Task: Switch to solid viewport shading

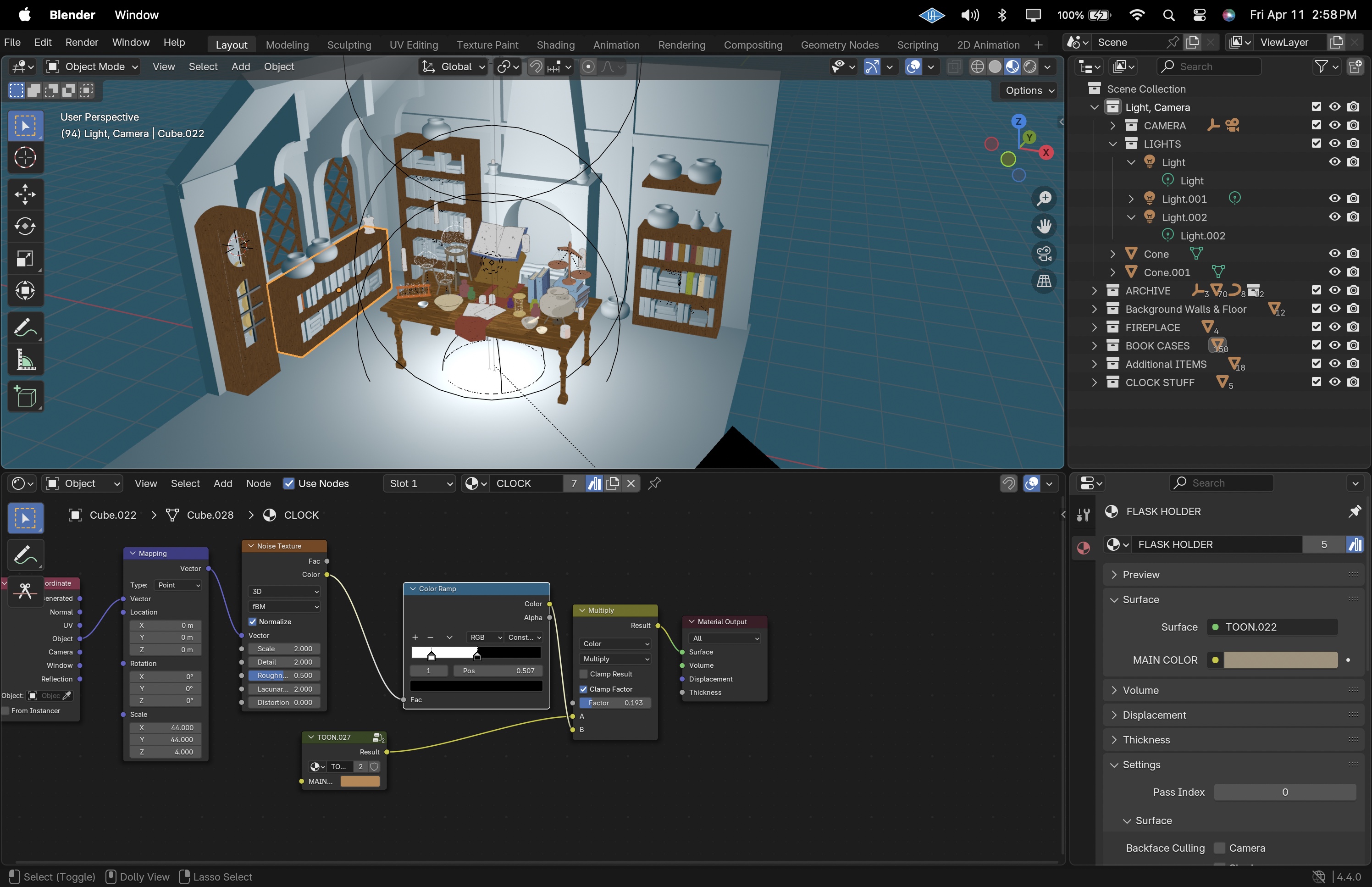Action: pyautogui.click(x=994, y=67)
